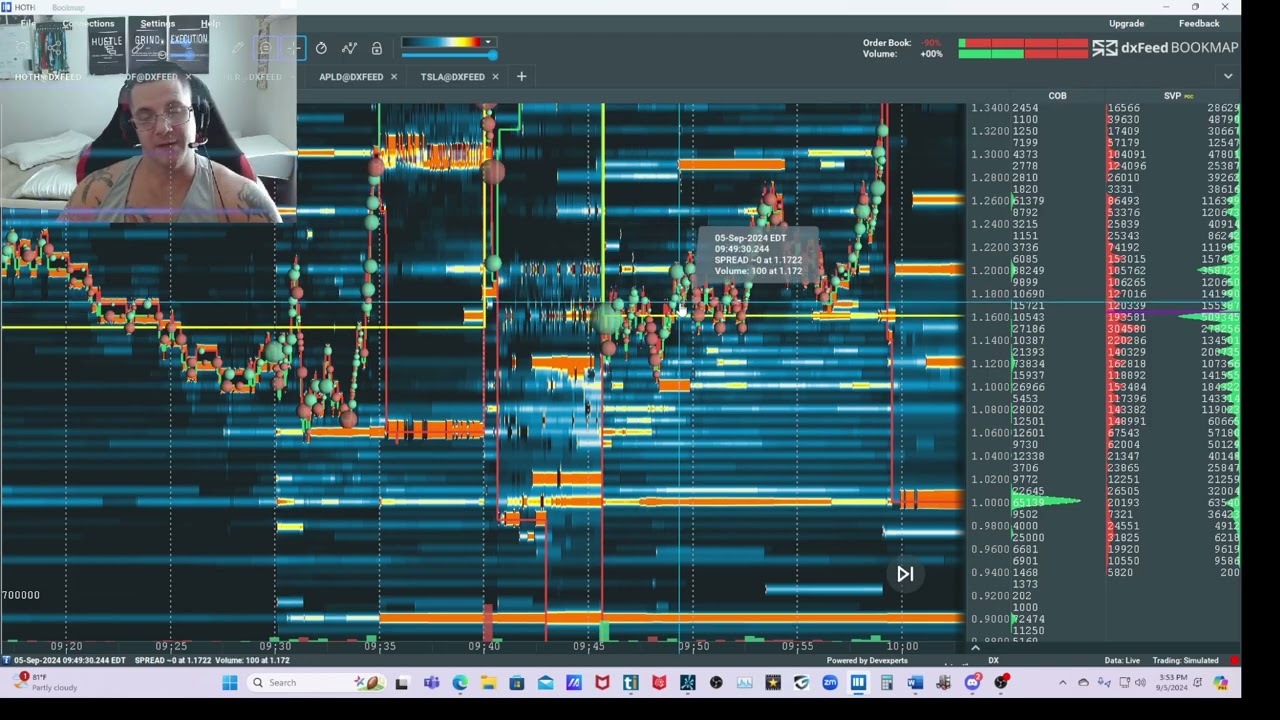Select the crosshair tool in the toolbar
This screenshot has width=1280, height=720.
tap(293, 48)
